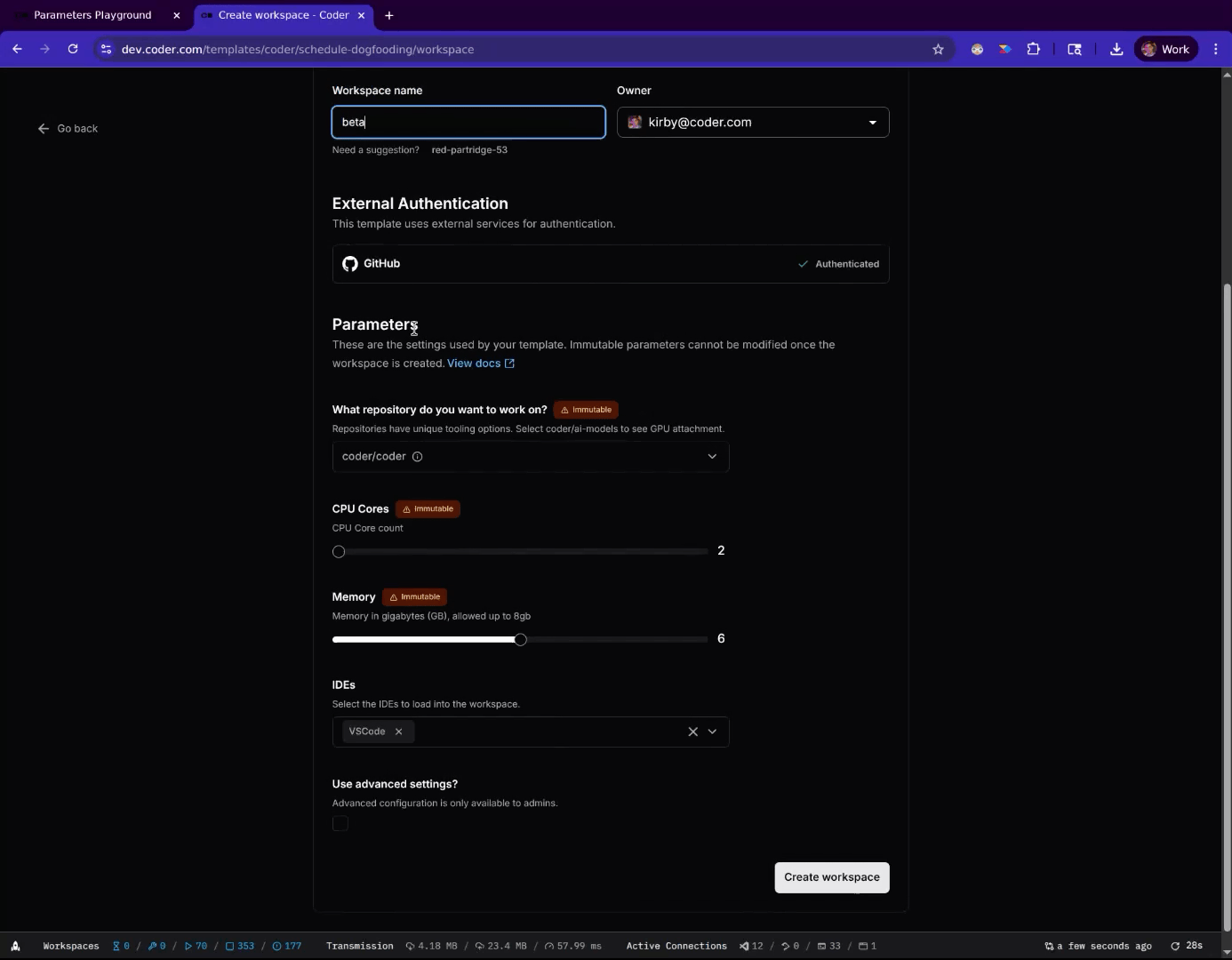Click the stopped workspaces counter icon showing 353
The width and height of the screenshot is (1232, 960).
point(228,946)
